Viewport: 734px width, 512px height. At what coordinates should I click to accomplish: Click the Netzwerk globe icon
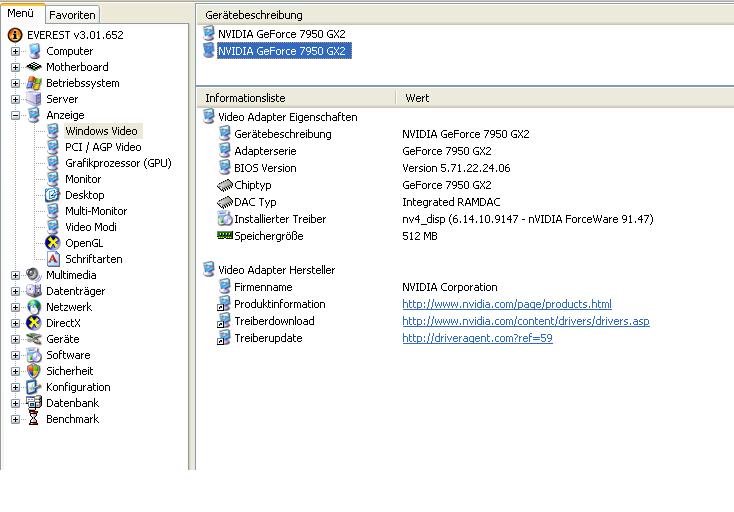[x=34, y=307]
